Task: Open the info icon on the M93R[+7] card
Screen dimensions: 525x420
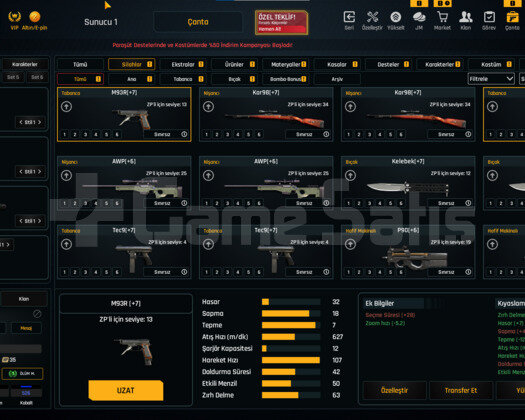Action: [184, 134]
